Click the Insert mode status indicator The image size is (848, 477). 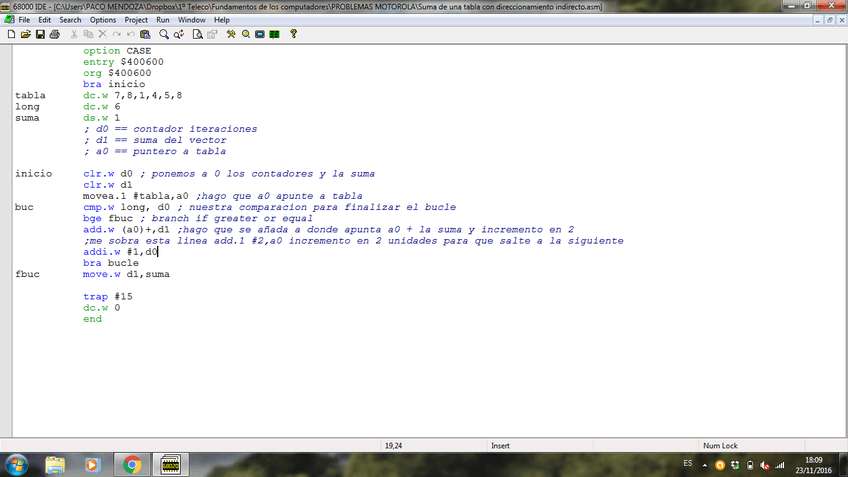(x=500, y=446)
